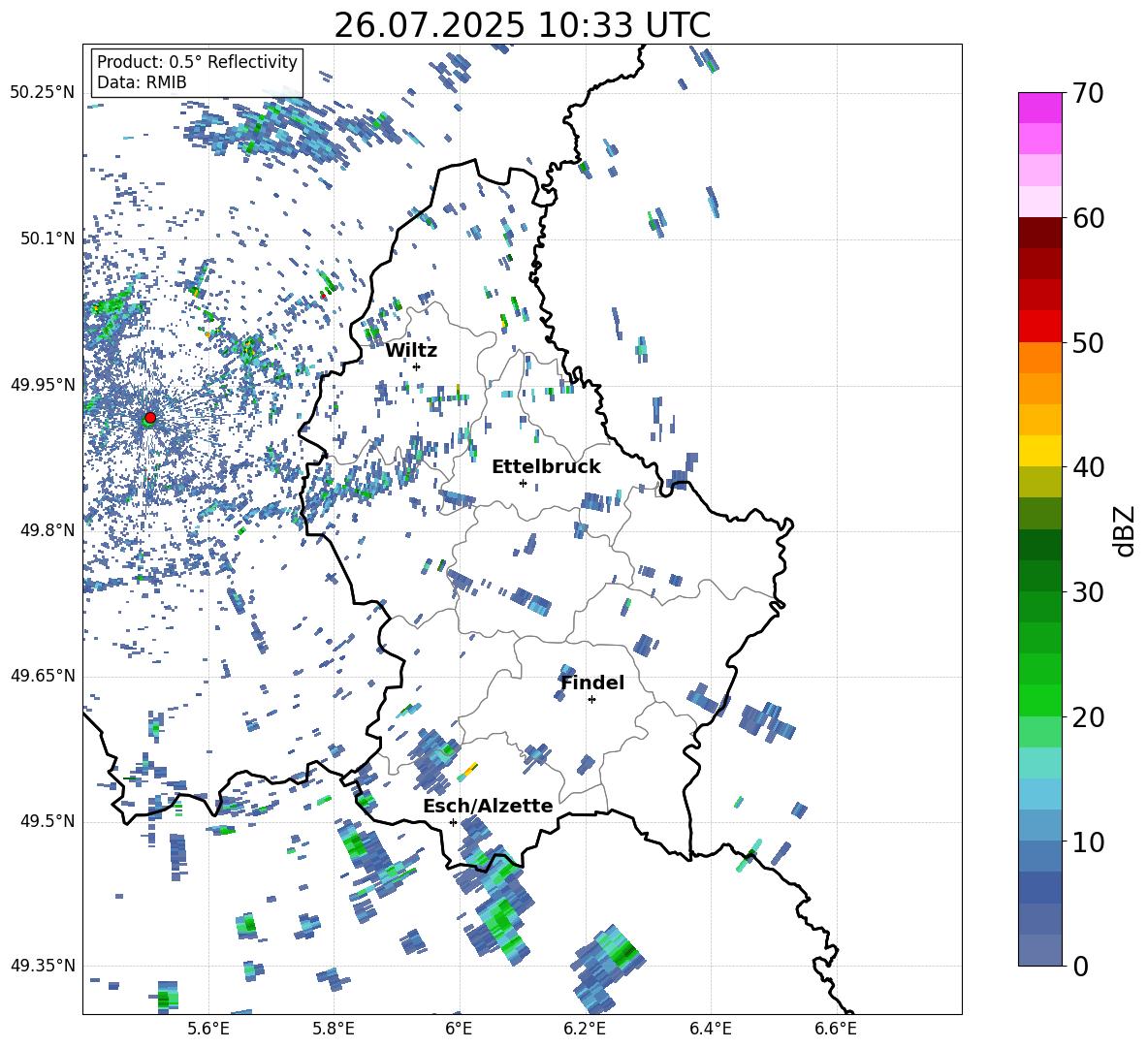
Task: Click the bright green 20 dBZ colorbar segment
Action: [1039, 700]
